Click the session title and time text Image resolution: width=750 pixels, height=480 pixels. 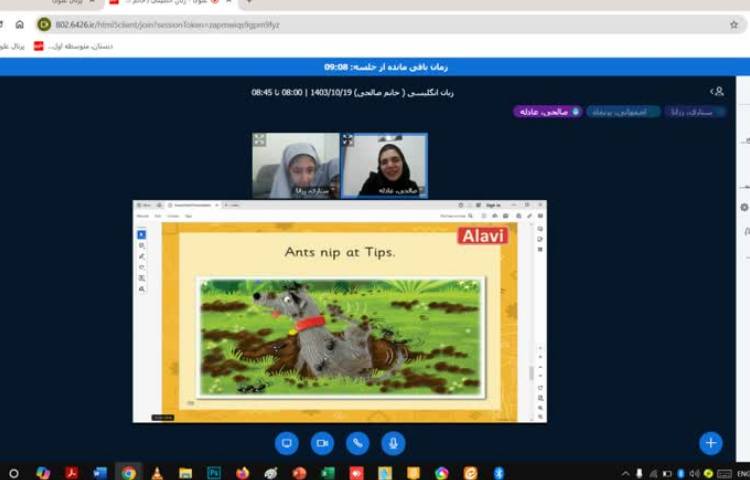coord(353,92)
